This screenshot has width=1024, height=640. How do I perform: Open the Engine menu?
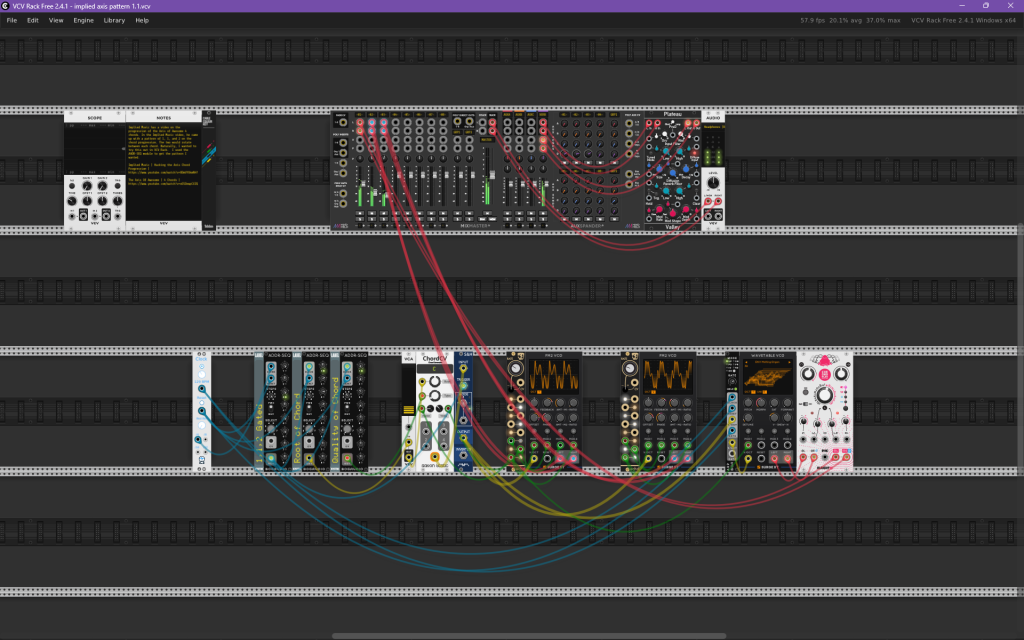click(84, 20)
